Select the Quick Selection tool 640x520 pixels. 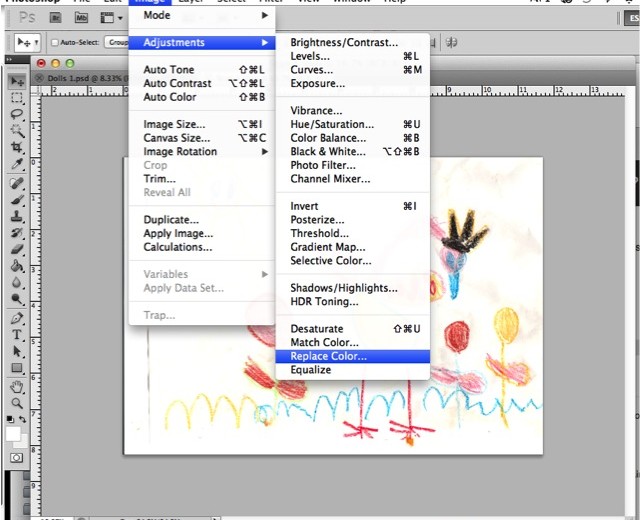[17, 131]
